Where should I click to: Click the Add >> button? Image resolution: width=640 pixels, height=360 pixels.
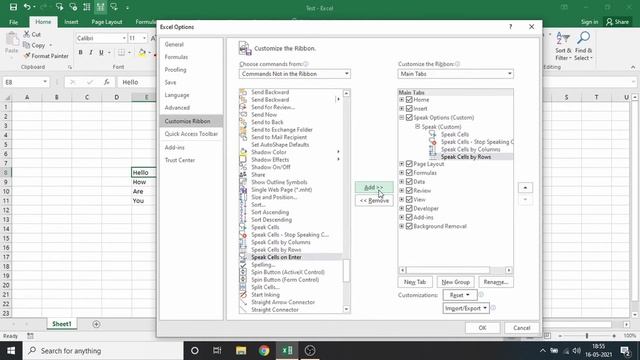[374, 187]
